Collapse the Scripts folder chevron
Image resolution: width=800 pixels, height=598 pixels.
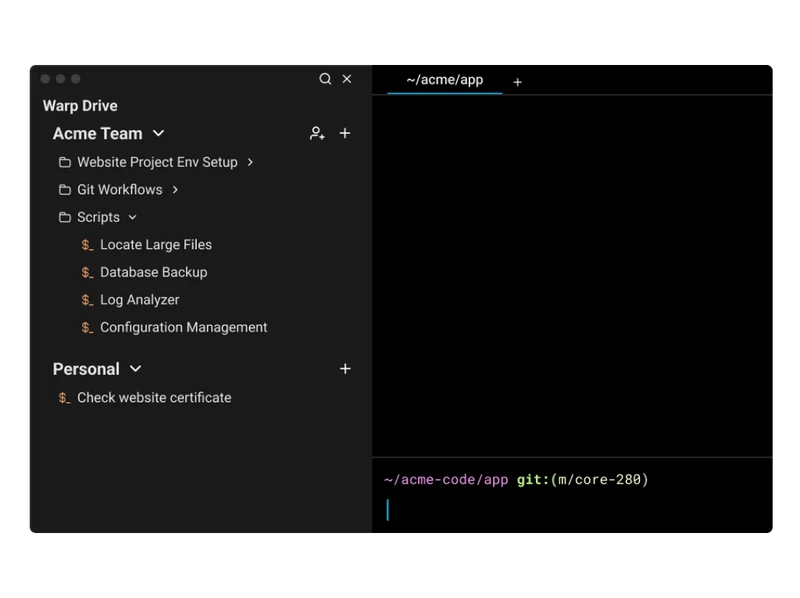pos(132,217)
